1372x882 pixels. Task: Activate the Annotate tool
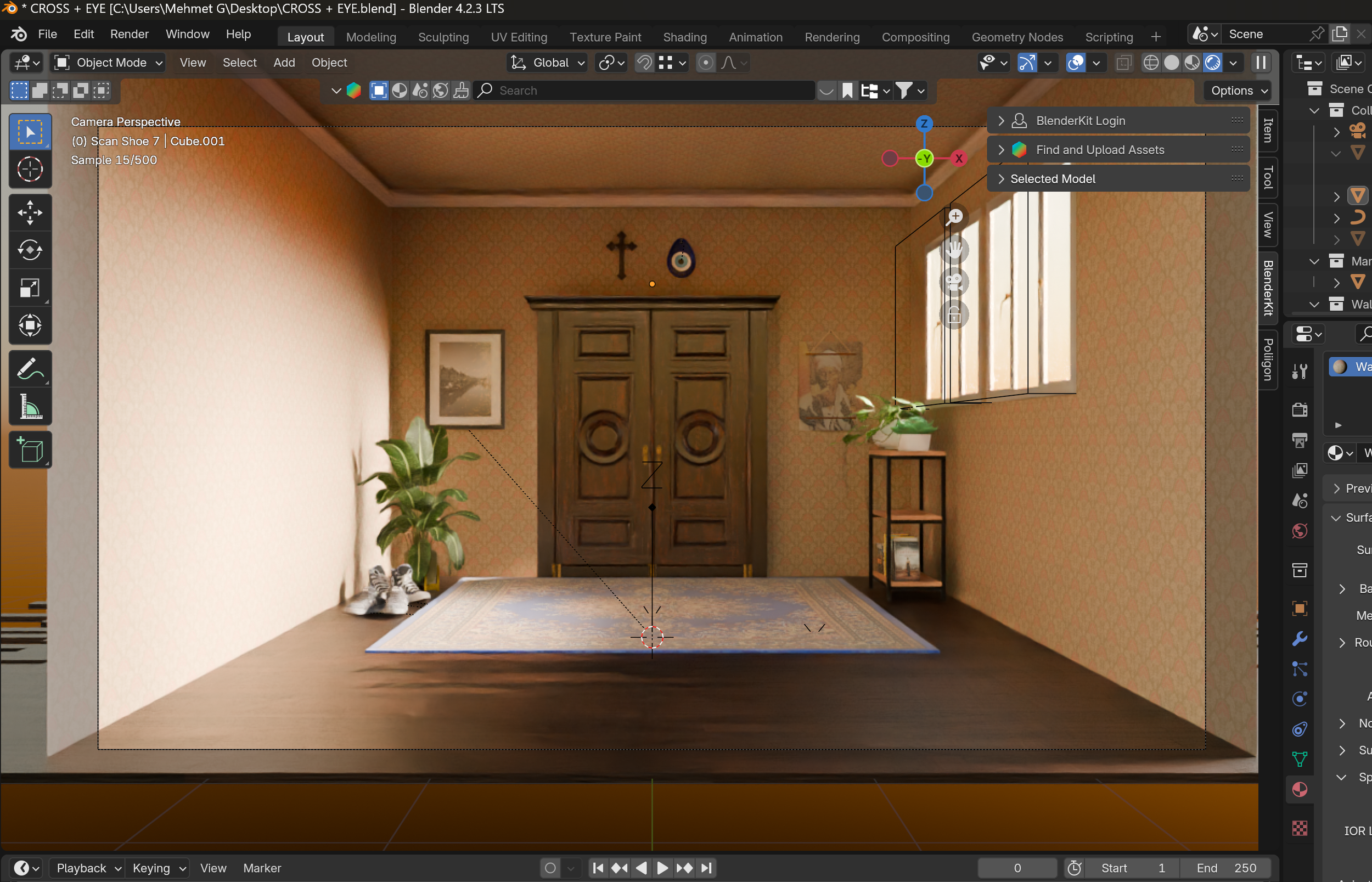point(30,369)
